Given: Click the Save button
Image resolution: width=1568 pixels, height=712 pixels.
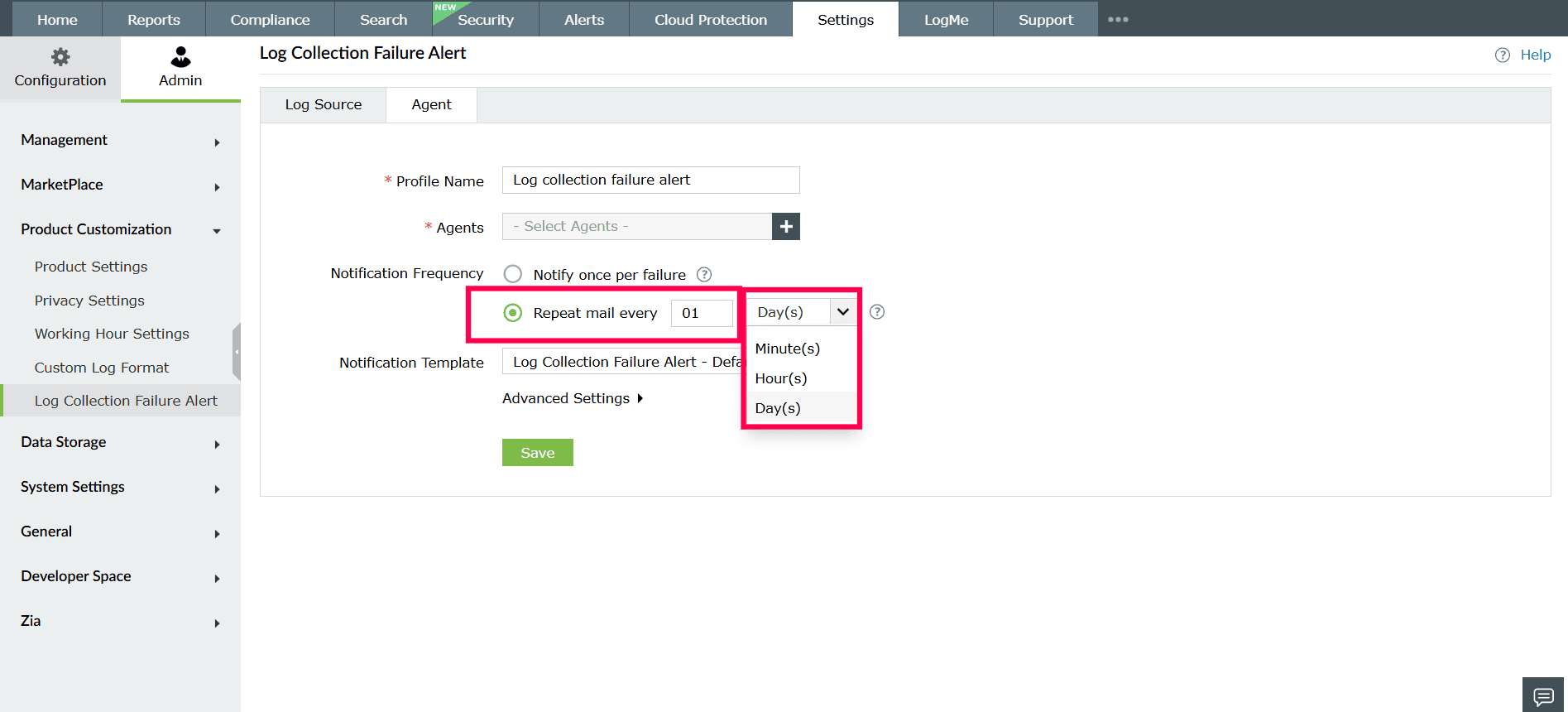Looking at the screenshot, I should coord(538,453).
